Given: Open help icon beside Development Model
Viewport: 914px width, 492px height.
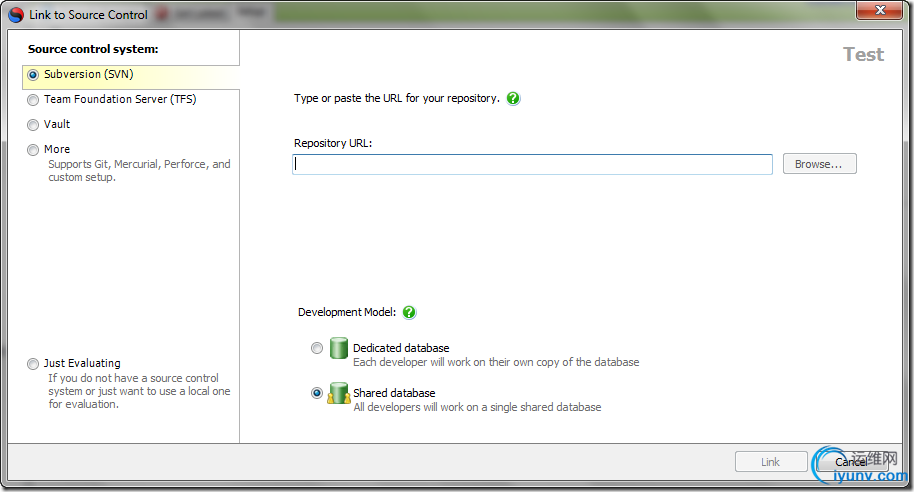Looking at the screenshot, I should (409, 312).
